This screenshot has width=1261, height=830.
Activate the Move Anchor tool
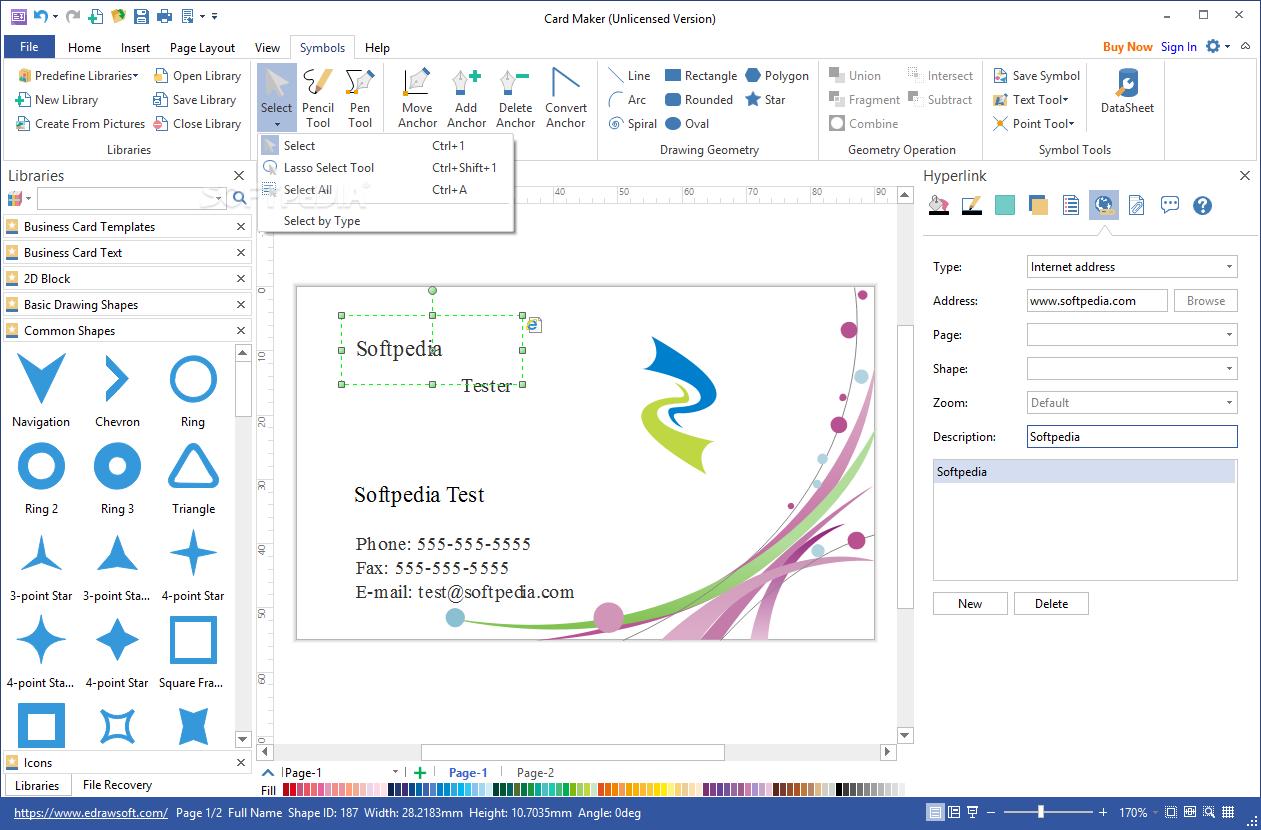click(417, 98)
